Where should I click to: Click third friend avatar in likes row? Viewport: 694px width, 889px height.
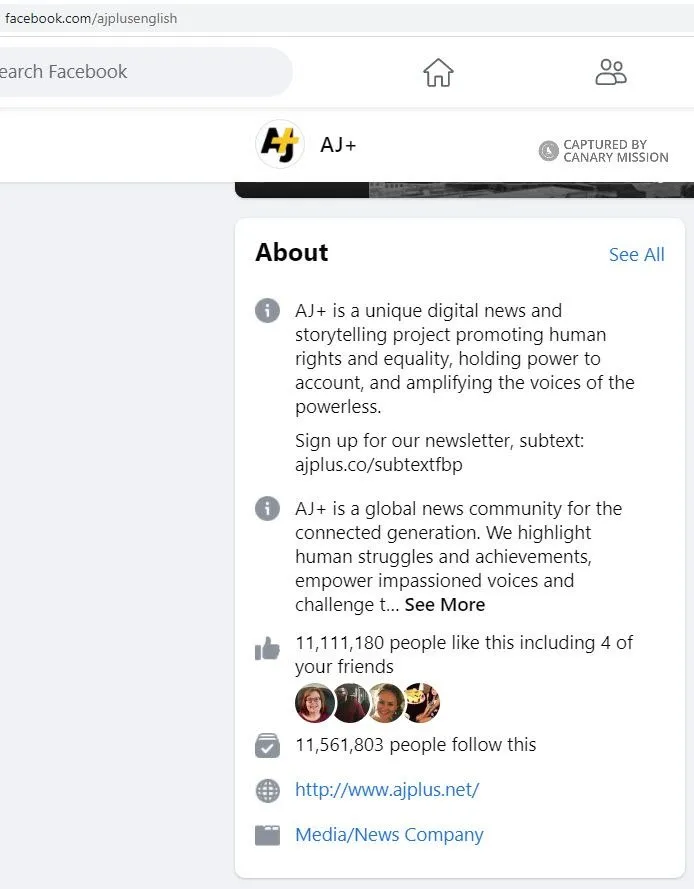385,703
